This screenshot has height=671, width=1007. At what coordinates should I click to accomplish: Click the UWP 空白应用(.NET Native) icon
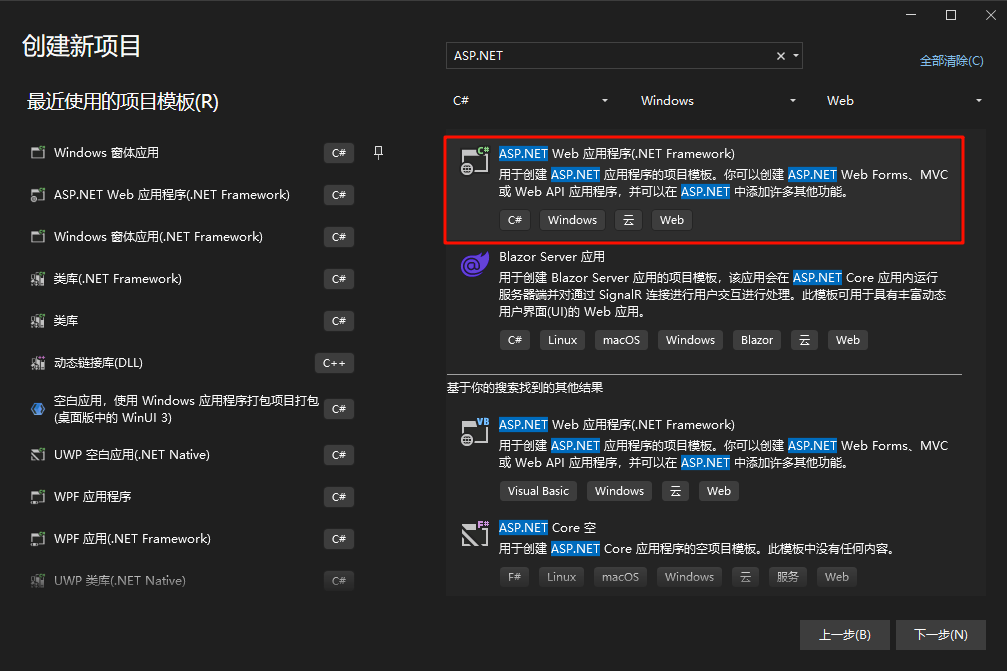[38, 455]
